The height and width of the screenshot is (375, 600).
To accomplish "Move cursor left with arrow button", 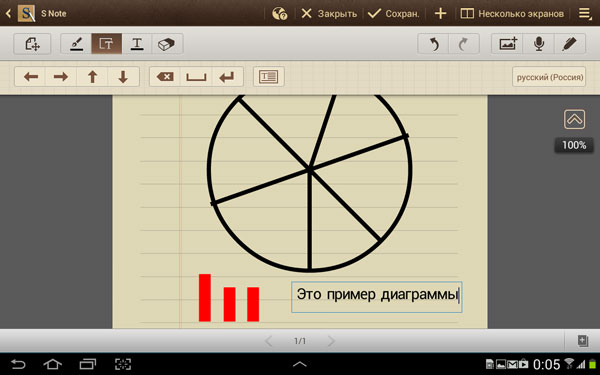I will (30, 77).
